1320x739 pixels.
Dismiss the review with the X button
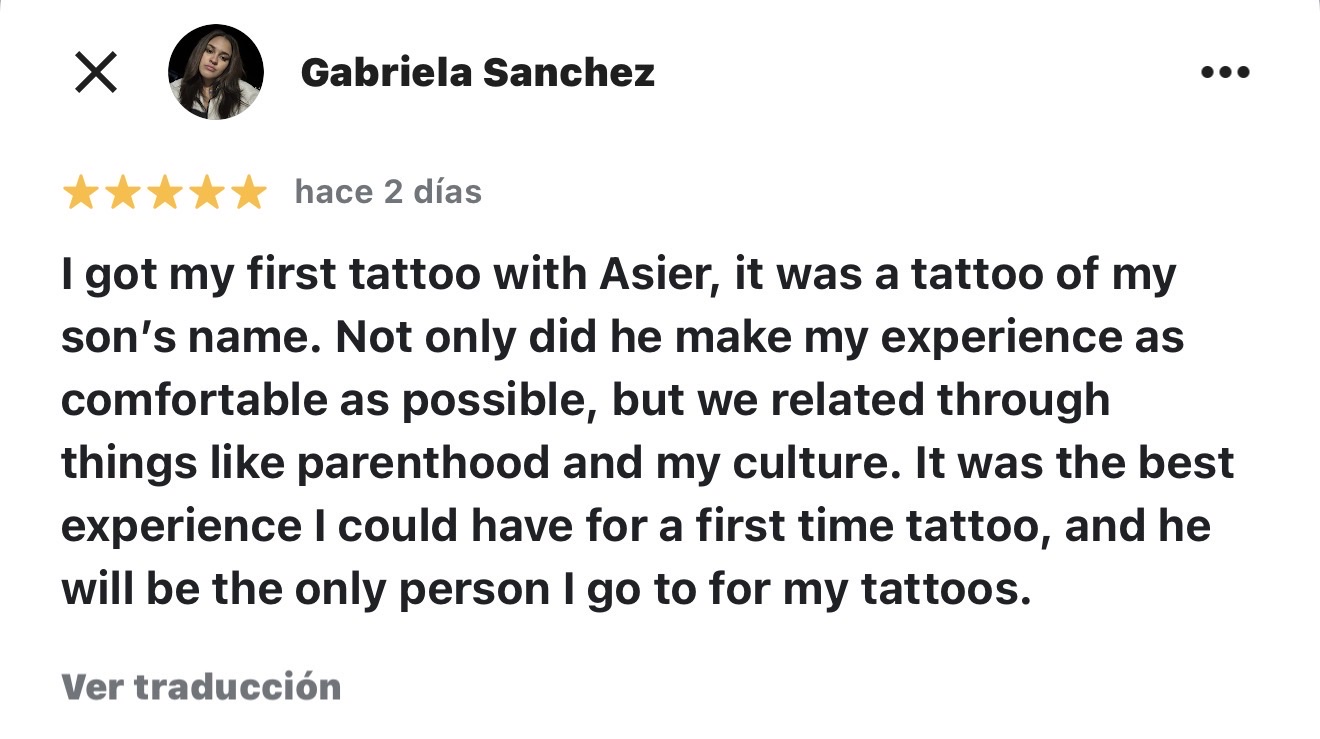pos(95,71)
